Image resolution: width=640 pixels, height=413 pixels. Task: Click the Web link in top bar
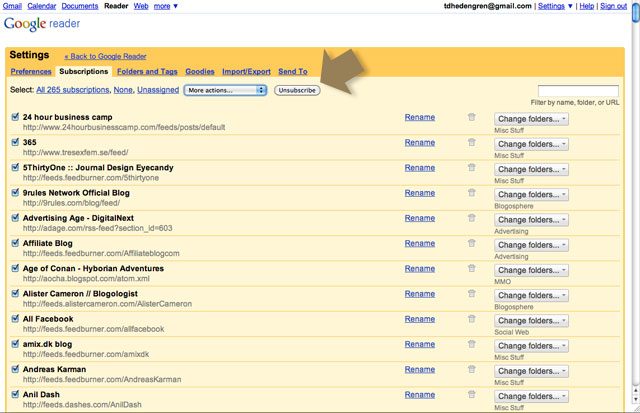tap(141, 6)
